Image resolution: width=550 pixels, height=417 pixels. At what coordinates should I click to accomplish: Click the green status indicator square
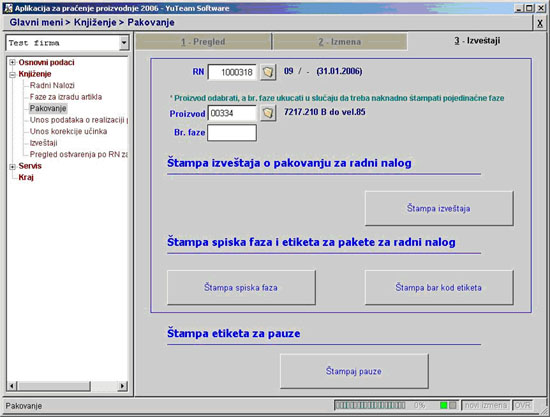(443, 405)
